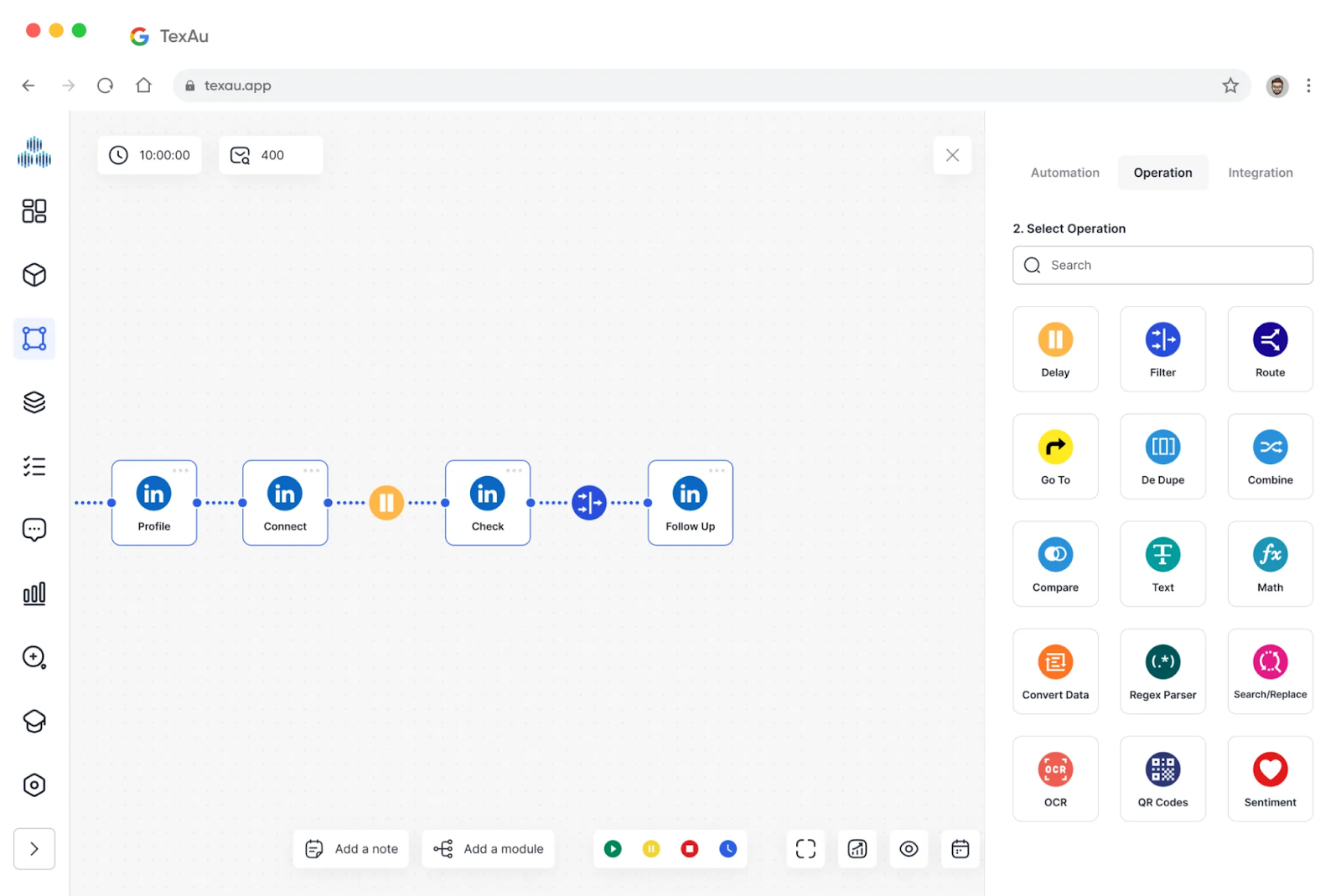
Task: Open the three-dot menu on Profile node
Action: point(180,470)
